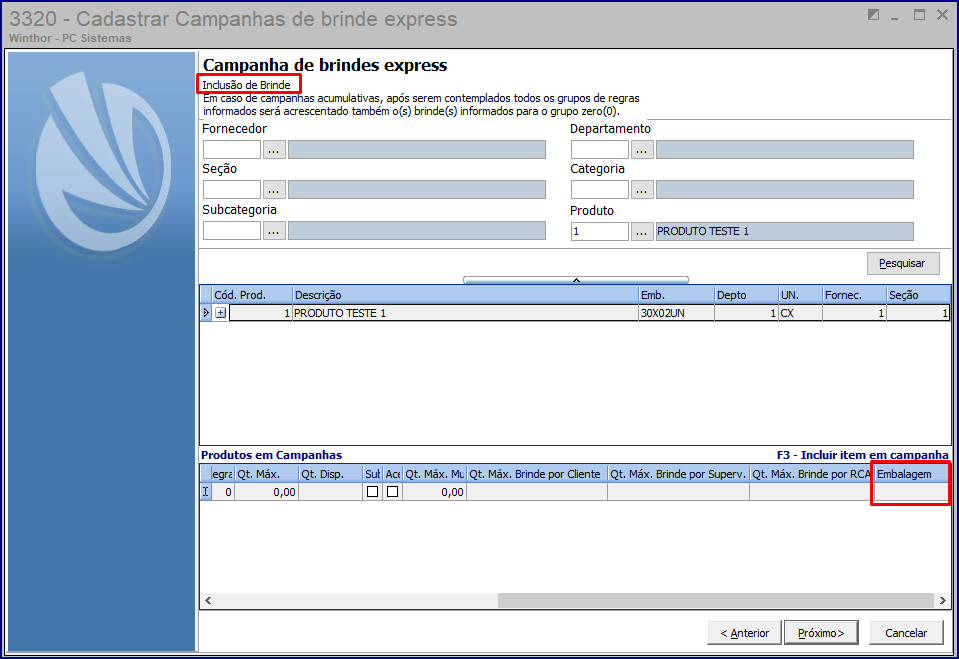This screenshot has width=959, height=659.
Task: Collapse the filter panel with the chevron bar
Action: (x=576, y=280)
